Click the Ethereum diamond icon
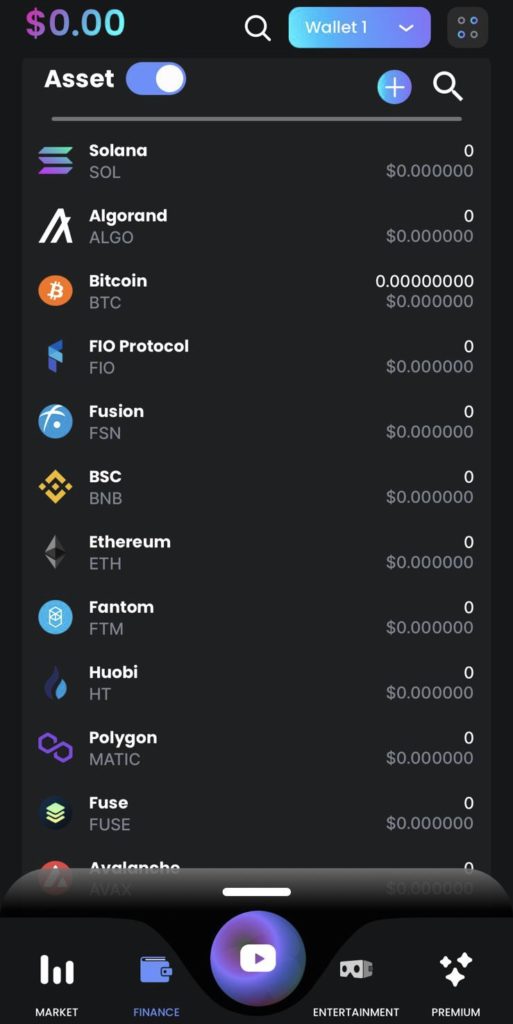Screen dimensions: 513x1024 point(55,552)
